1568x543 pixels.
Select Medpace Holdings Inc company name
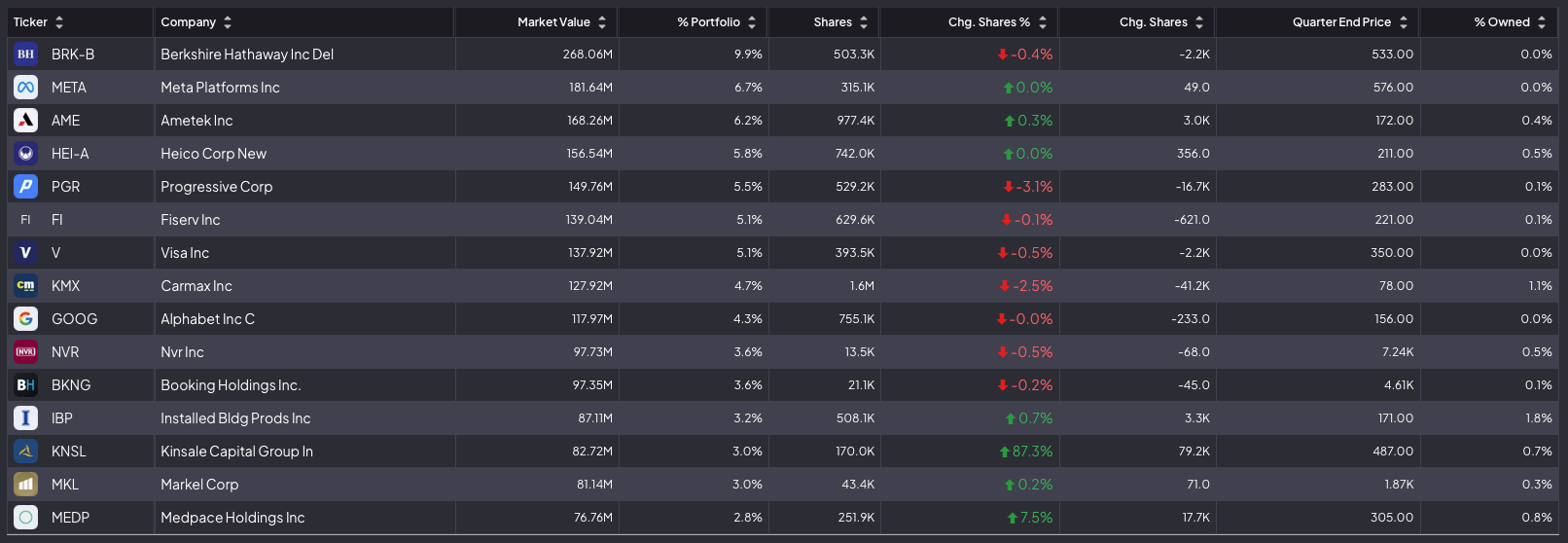(x=232, y=518)
